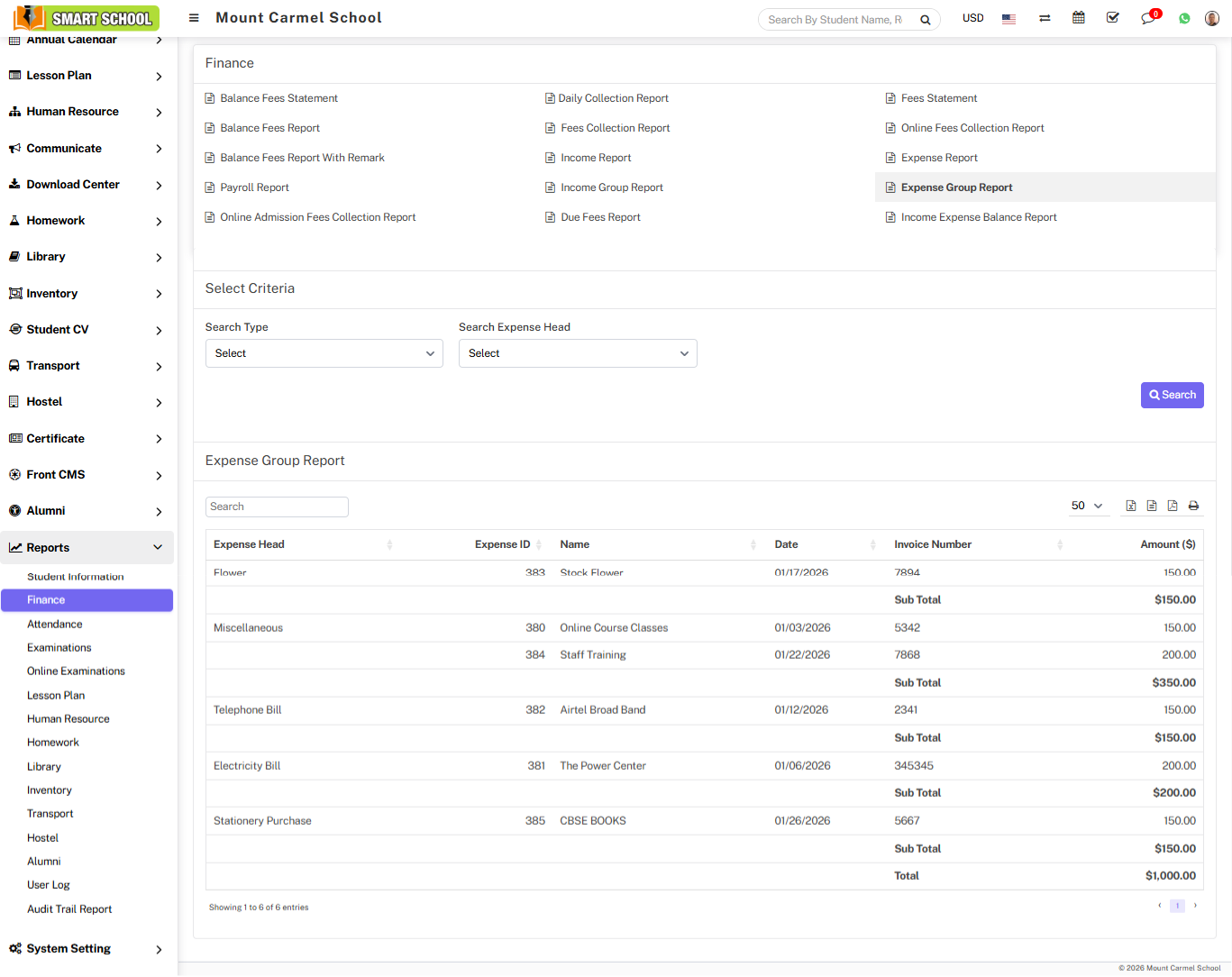This screenshot has height=977, width=1232.
Task: Print the Expense Group Report
Action: click(x=1193, y=506)
